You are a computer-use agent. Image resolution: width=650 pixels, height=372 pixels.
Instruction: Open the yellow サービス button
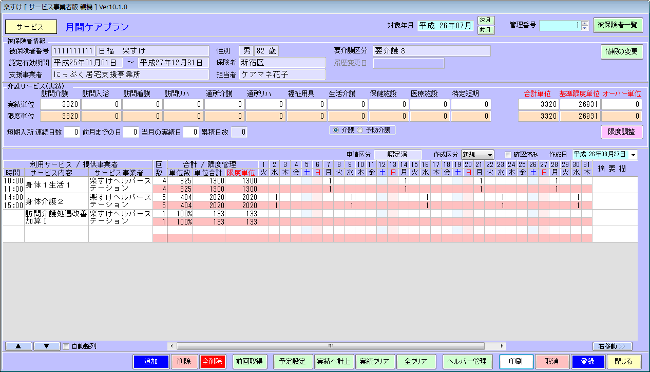31,27
